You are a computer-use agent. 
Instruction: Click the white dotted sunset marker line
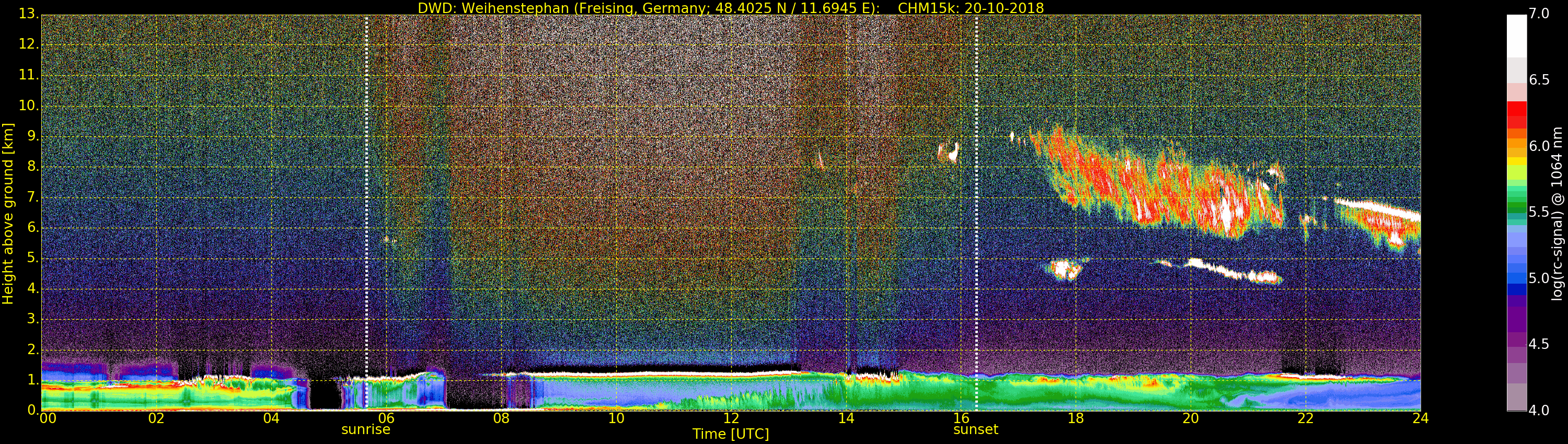tap(976, 212)
